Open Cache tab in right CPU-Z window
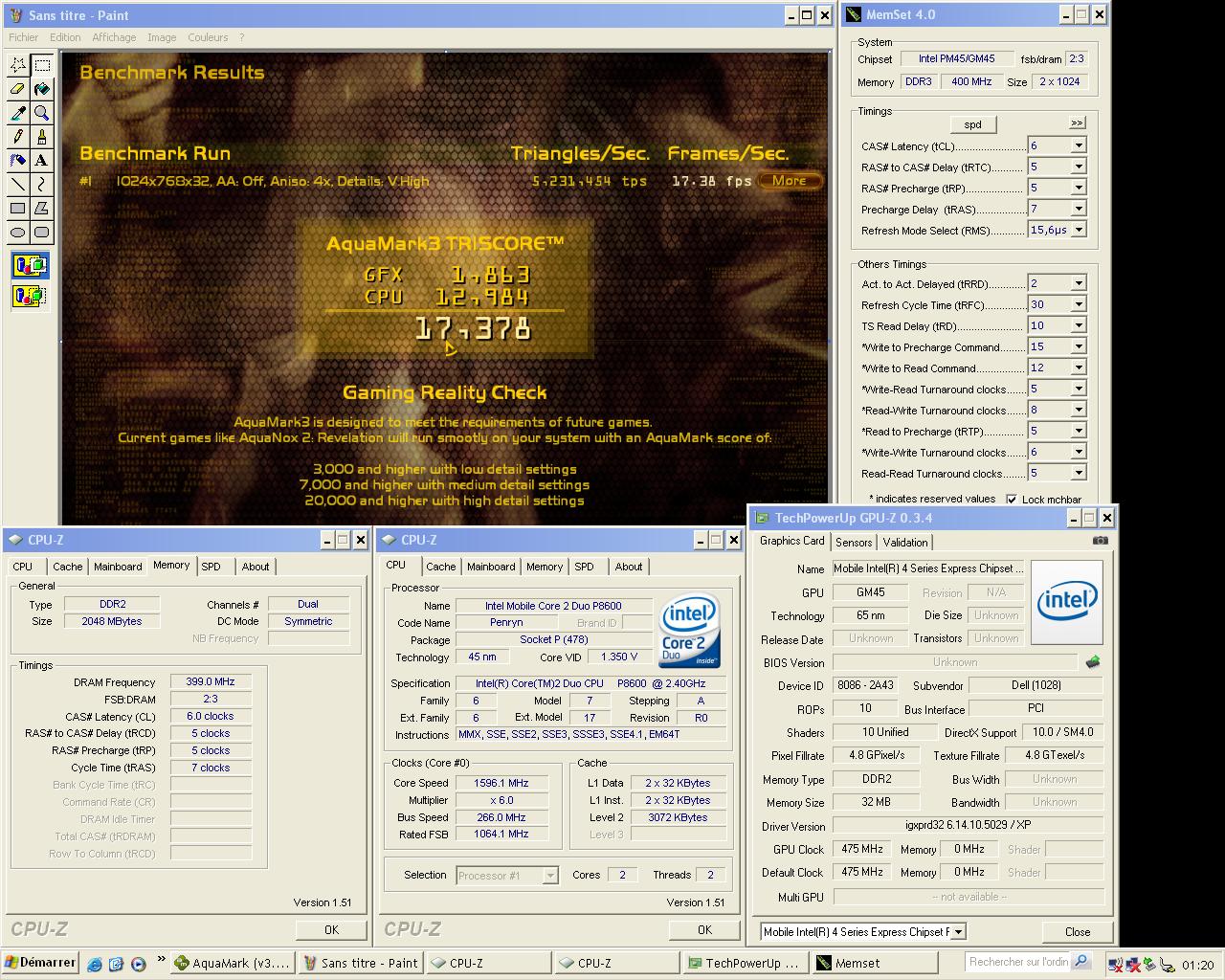Screen dimensions: 1225x980 tap(441, 567)
